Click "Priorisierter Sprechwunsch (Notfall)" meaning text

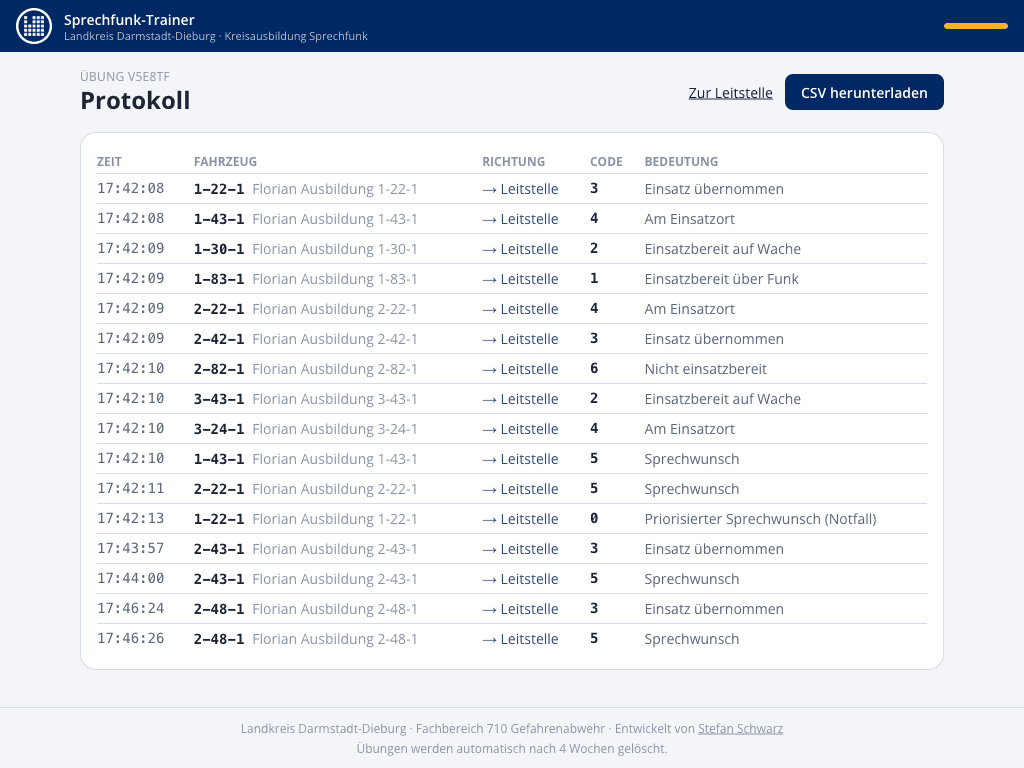point(760,519)
